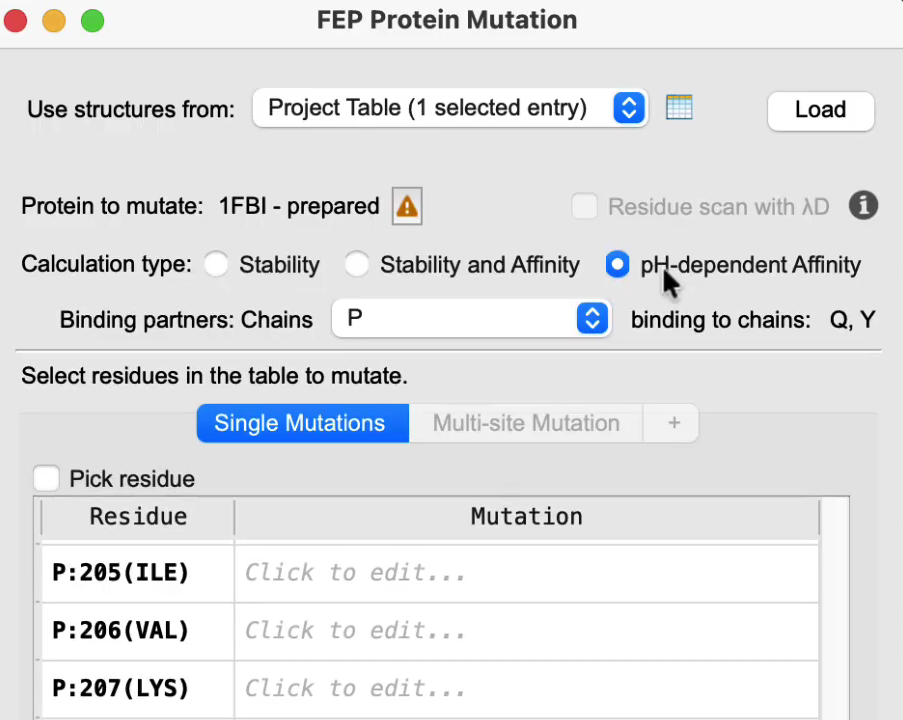Select the Stability calculation type
The width and height of the screenshot is (903, 720).
216,264
